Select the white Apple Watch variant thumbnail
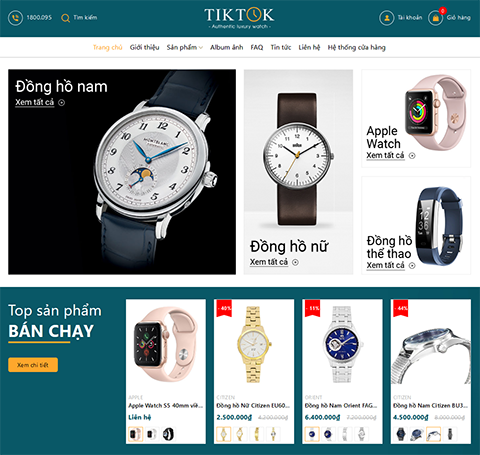 pyautogui.click(x=152, y=434)
